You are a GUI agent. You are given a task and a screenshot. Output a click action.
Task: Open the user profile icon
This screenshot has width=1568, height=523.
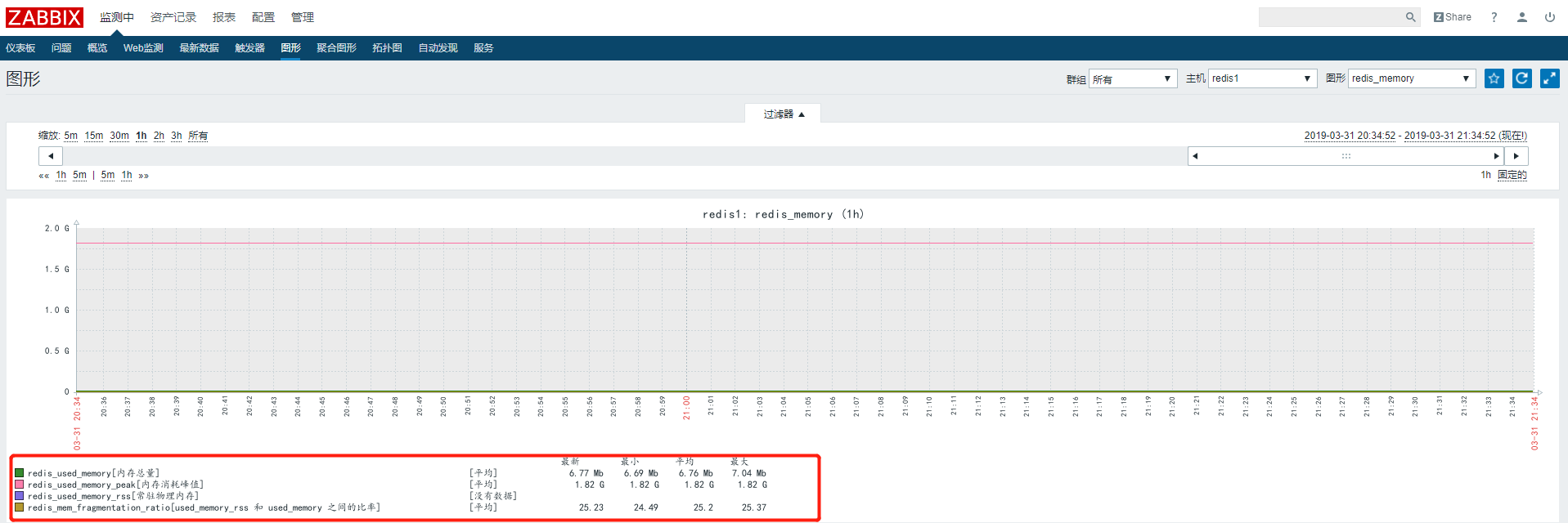pos(1522,17)
